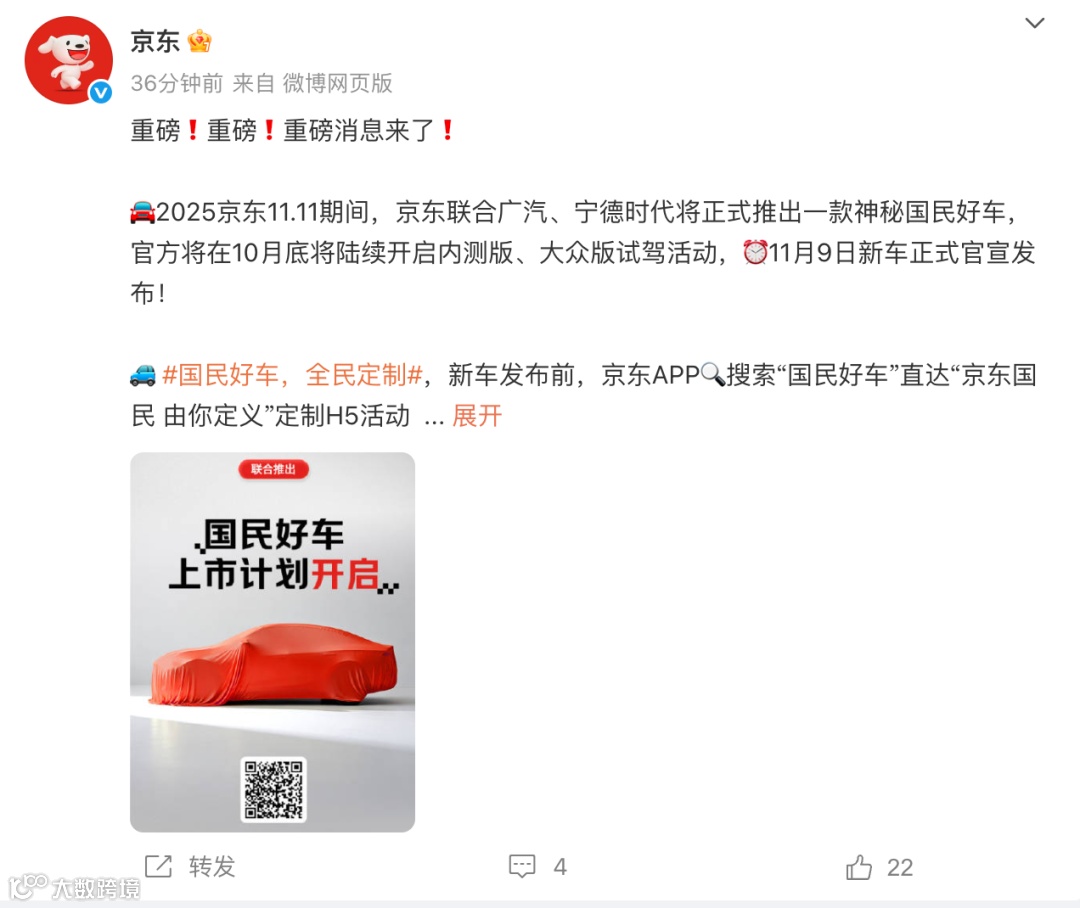Click the 联合推出 red badge on poster
Viewport: 1080px width, 908px height.
point(273,469)
